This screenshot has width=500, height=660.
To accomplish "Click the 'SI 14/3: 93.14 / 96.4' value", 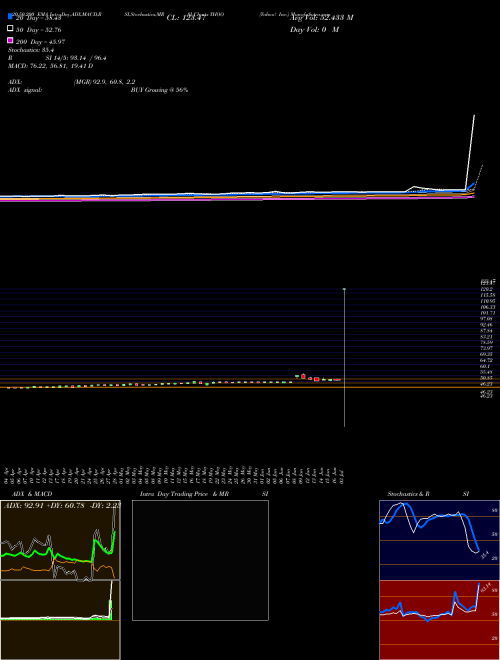I will pos(76,58).
